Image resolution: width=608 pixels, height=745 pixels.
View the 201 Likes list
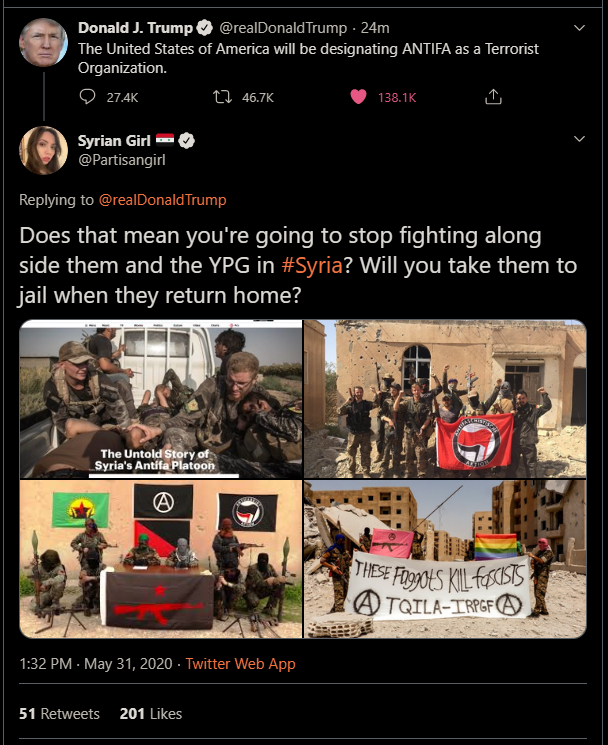[x=151, y=714]
